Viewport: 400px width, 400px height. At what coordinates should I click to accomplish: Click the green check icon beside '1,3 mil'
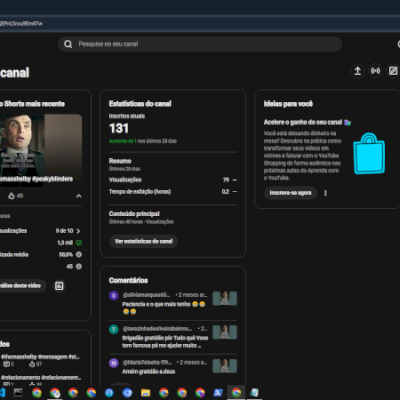[79, 243]
